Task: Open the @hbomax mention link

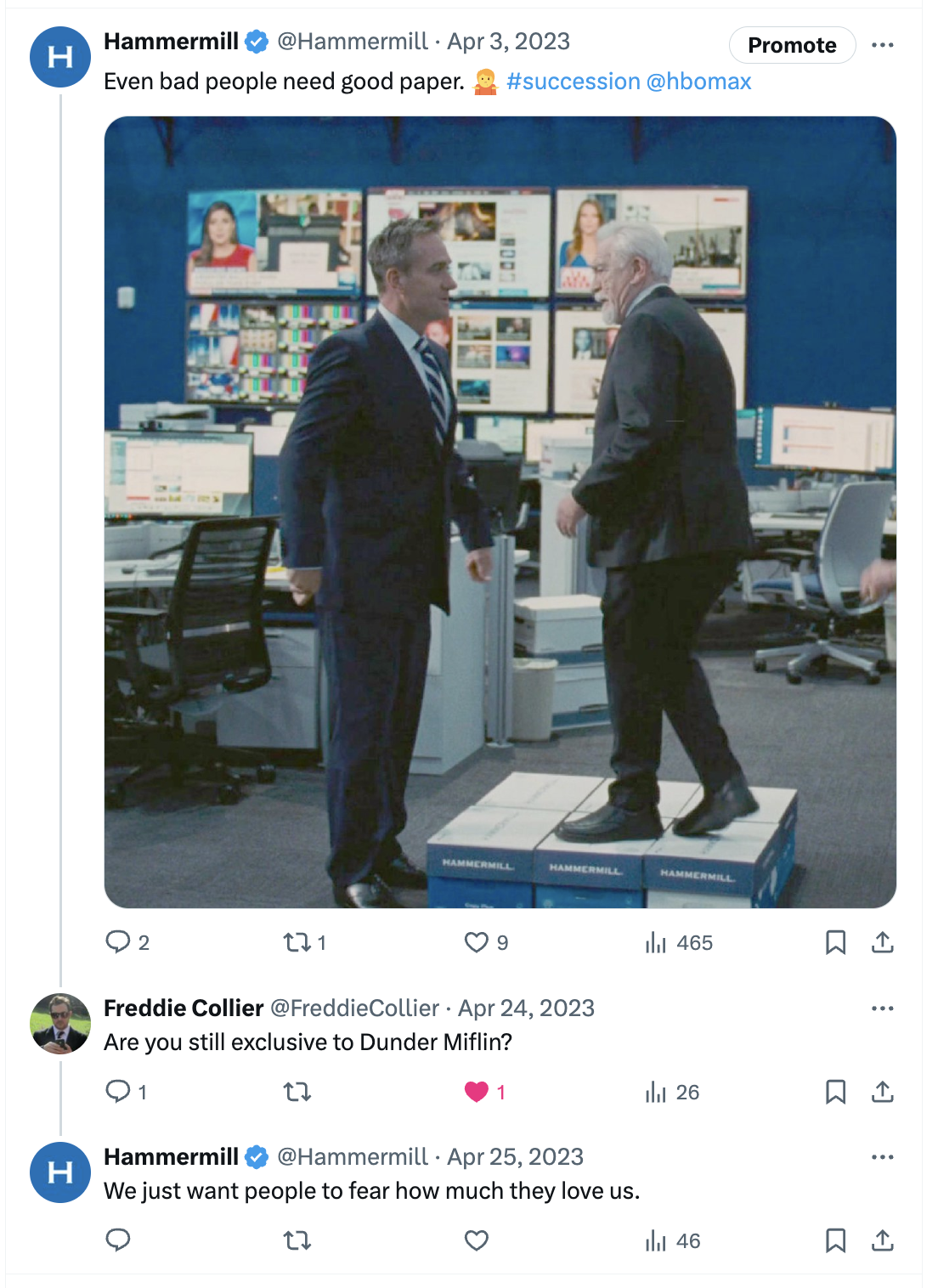Action: click(x=699, y=82)
